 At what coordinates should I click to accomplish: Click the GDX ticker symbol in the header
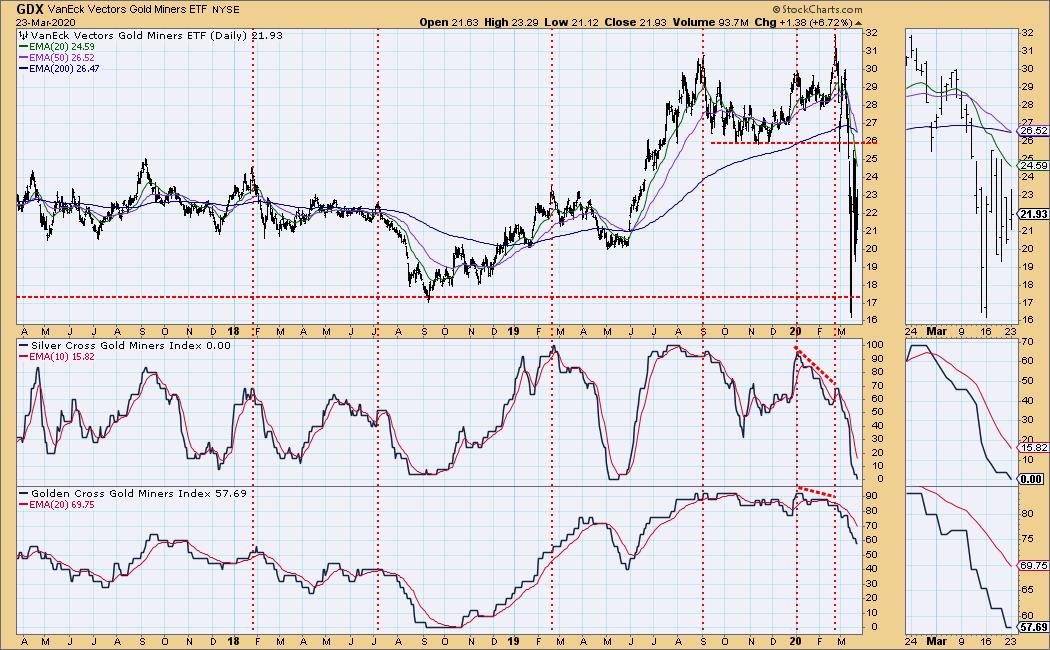tap(29, 9)
